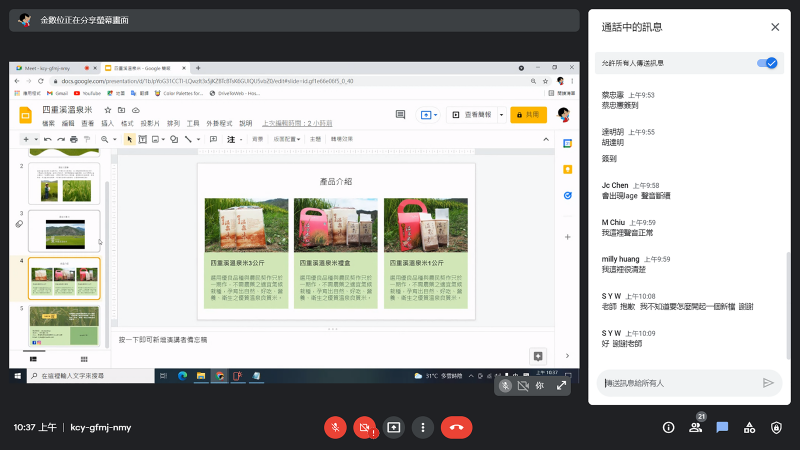Select slide 3 thumbnail in filmstrip
Screen dimensions: 800x450
click(x=64, y=231)
